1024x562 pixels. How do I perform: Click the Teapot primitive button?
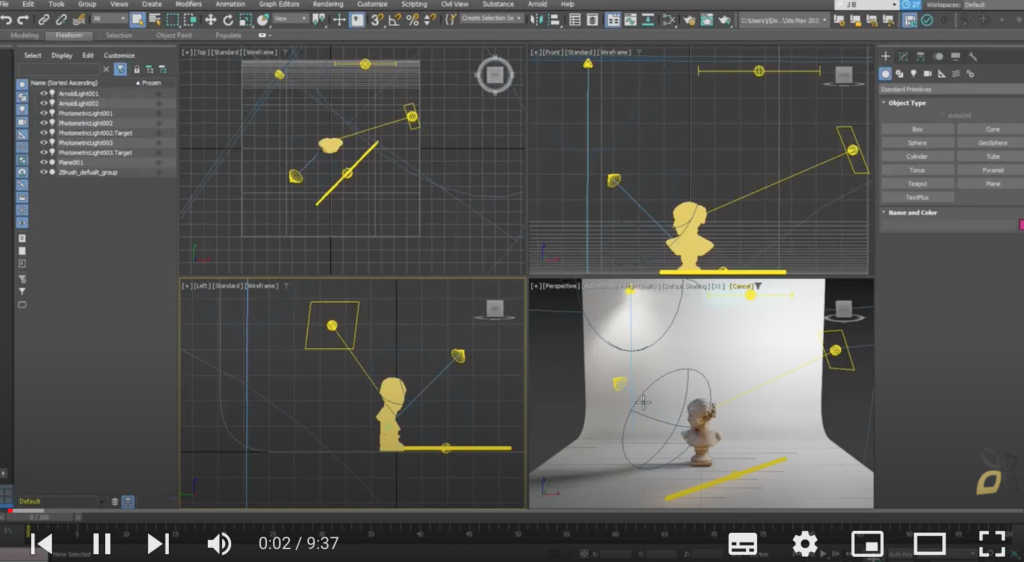point(918,184)
